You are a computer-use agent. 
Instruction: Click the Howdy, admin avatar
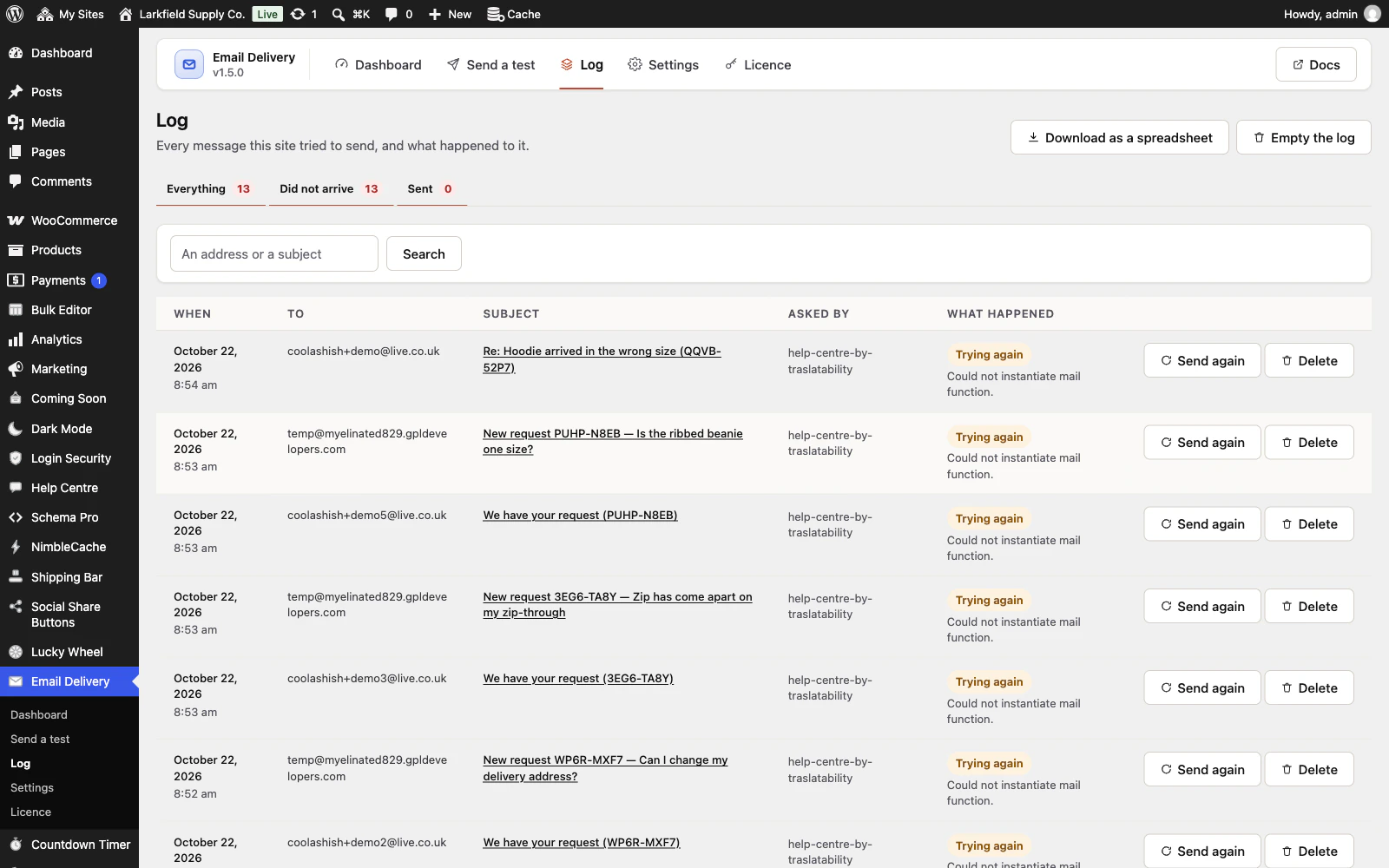tap(1373, 14)
